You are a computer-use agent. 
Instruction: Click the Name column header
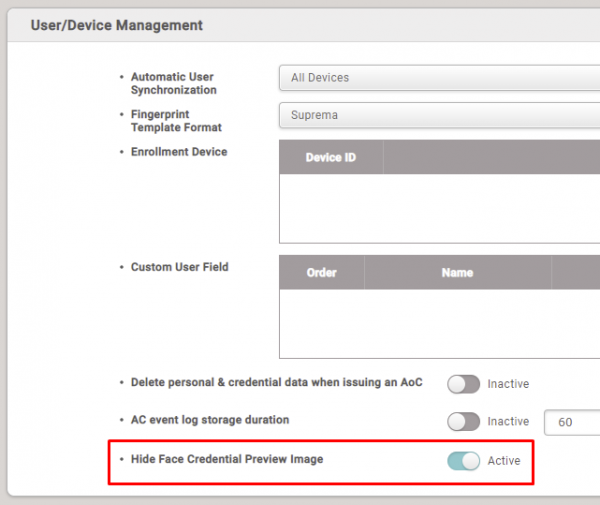(x=457, y=273)
